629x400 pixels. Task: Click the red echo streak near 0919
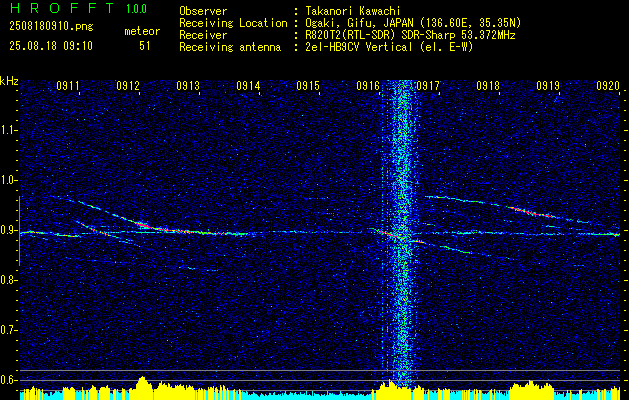(533, 212)
